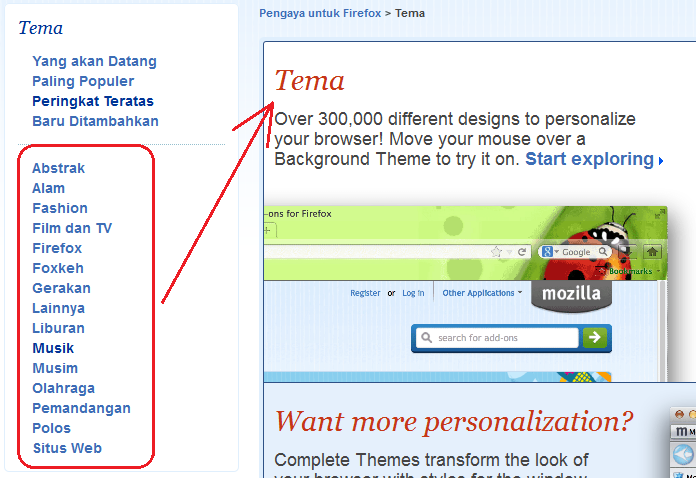Screen dimensions: 696x478
Task: Expand the Other Applications dropdown
Action: [482, 293]
